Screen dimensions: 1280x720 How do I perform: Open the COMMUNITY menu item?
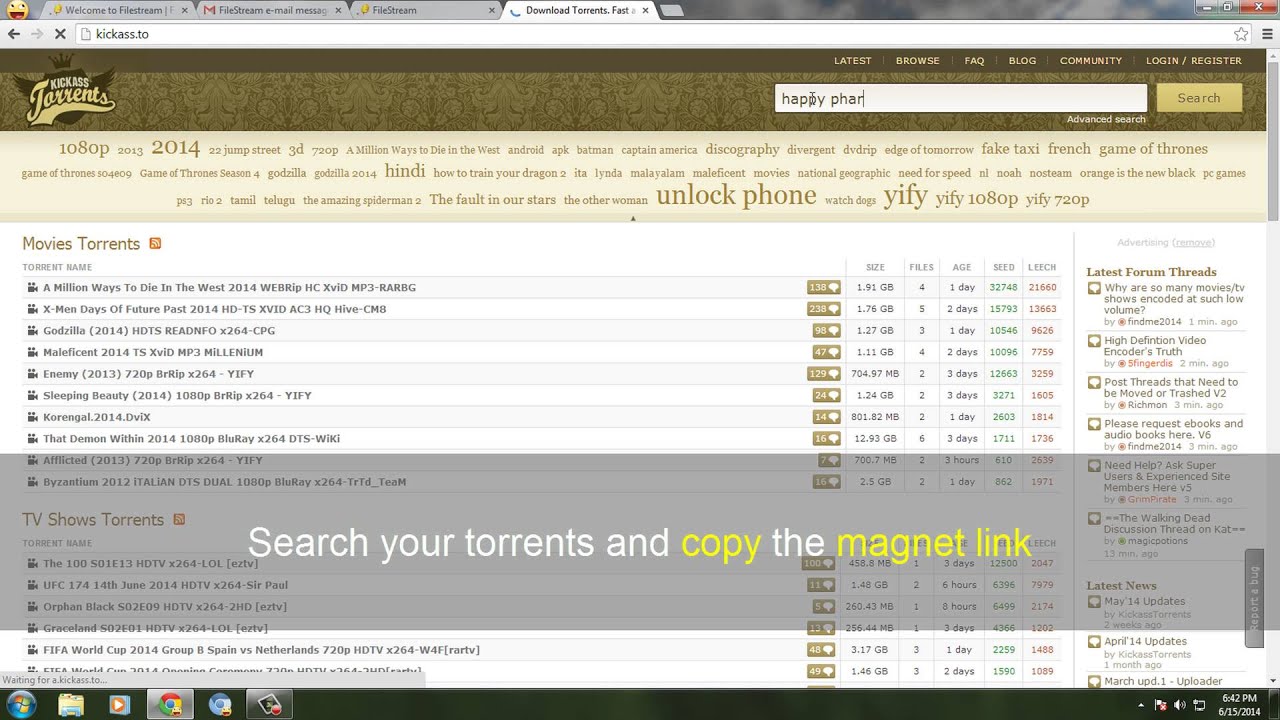(x=1091, y=61)
